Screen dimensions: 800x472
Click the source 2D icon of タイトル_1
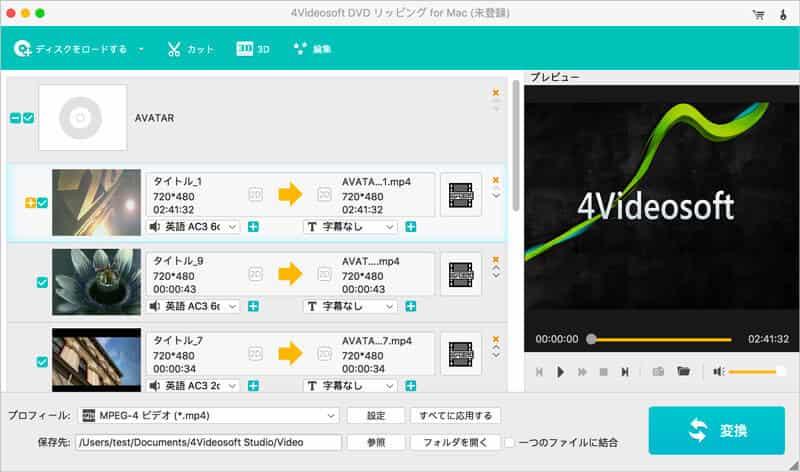(x=256, y=194)
